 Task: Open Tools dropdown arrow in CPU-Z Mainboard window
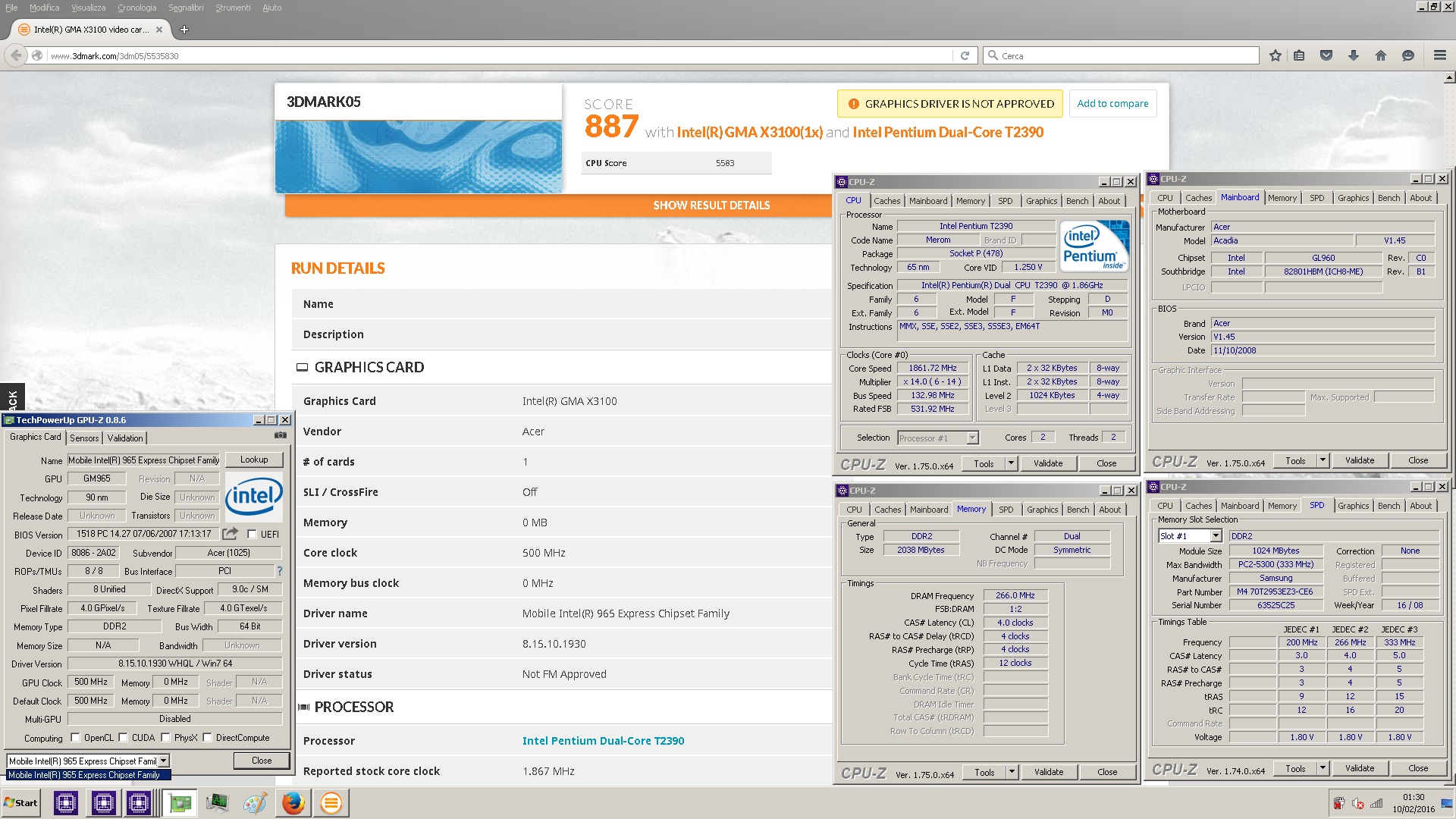pos(1322,460)
